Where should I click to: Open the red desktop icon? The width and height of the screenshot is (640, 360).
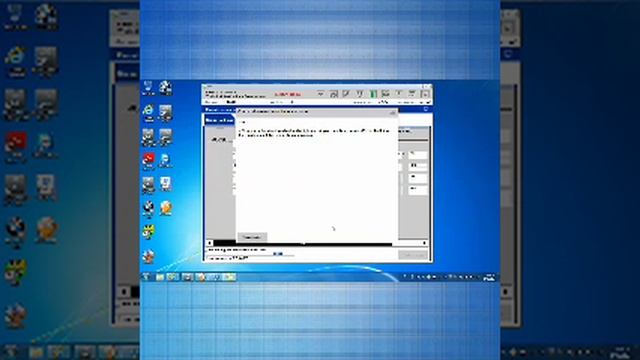tap(149, 160)
